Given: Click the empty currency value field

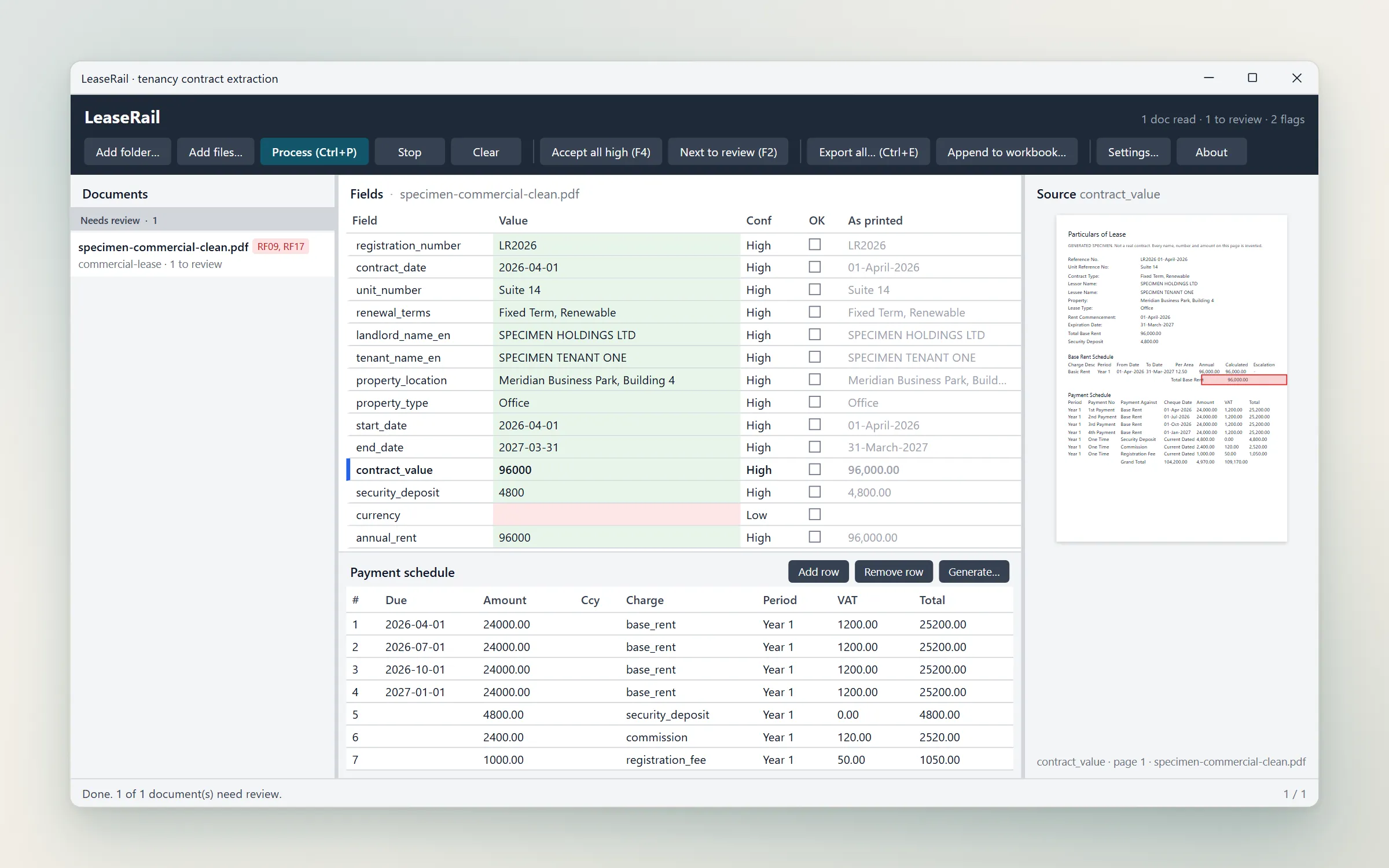Looking at the screenshot, I should pos(616,514).
